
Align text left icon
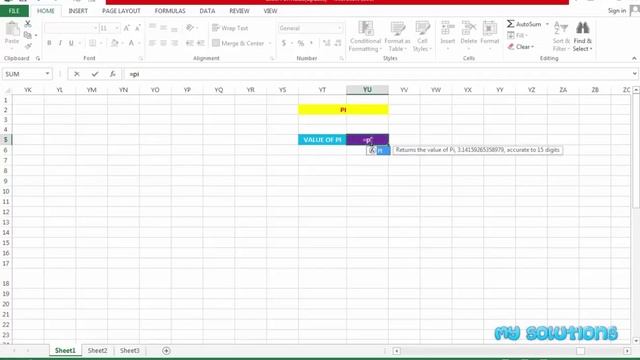[152, 43]
